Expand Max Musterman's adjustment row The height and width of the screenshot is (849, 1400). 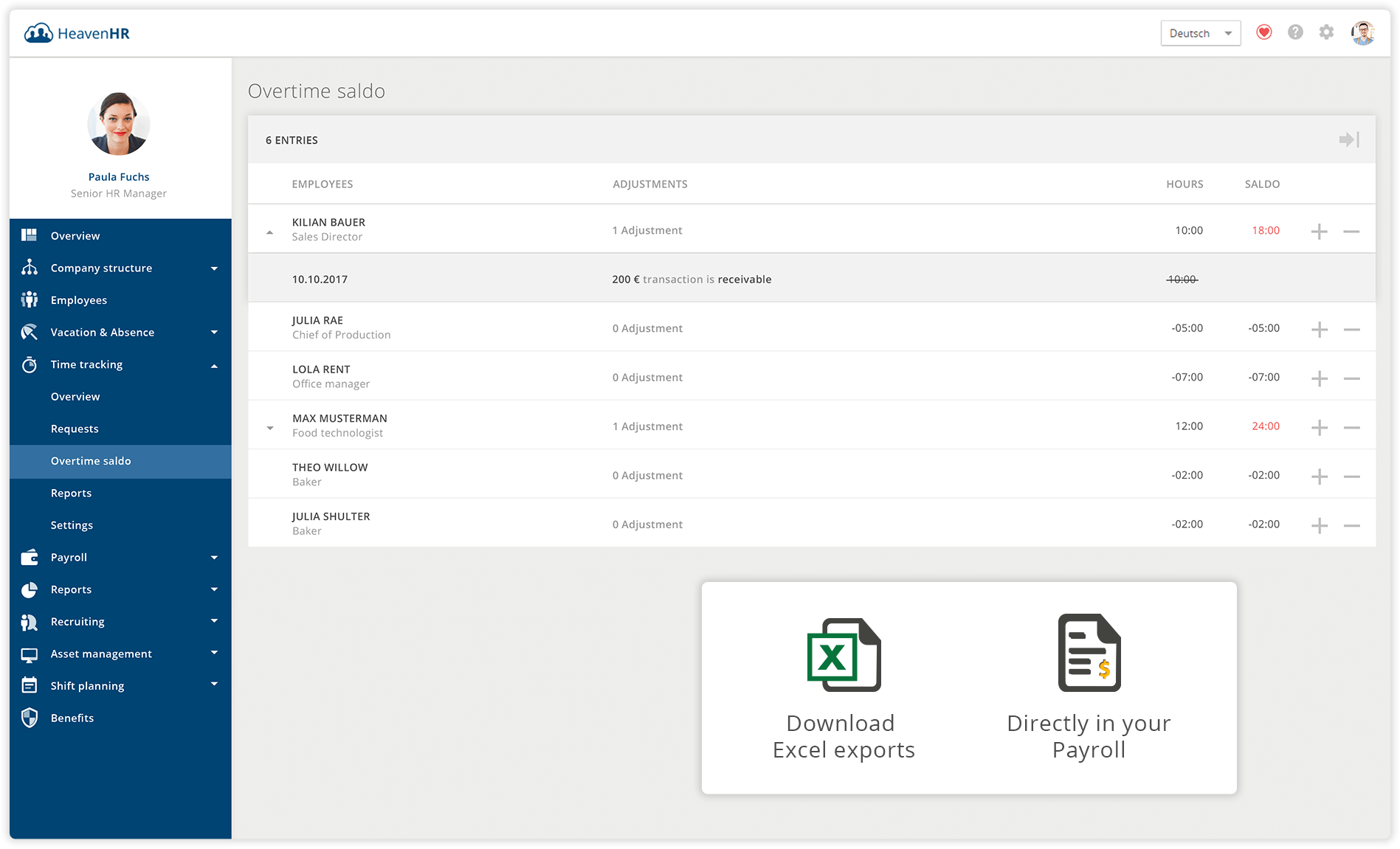270,428
